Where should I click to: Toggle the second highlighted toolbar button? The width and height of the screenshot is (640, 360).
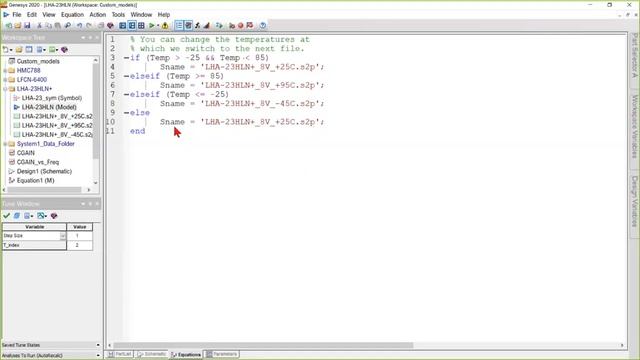point(188,25)
